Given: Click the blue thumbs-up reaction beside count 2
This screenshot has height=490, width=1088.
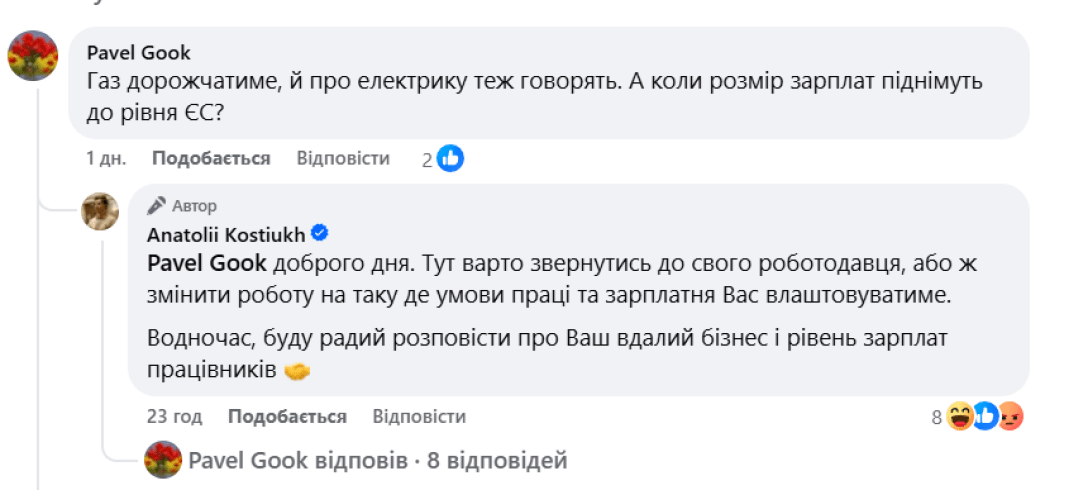Looking at the screenshot, I should tap(451, 158).
